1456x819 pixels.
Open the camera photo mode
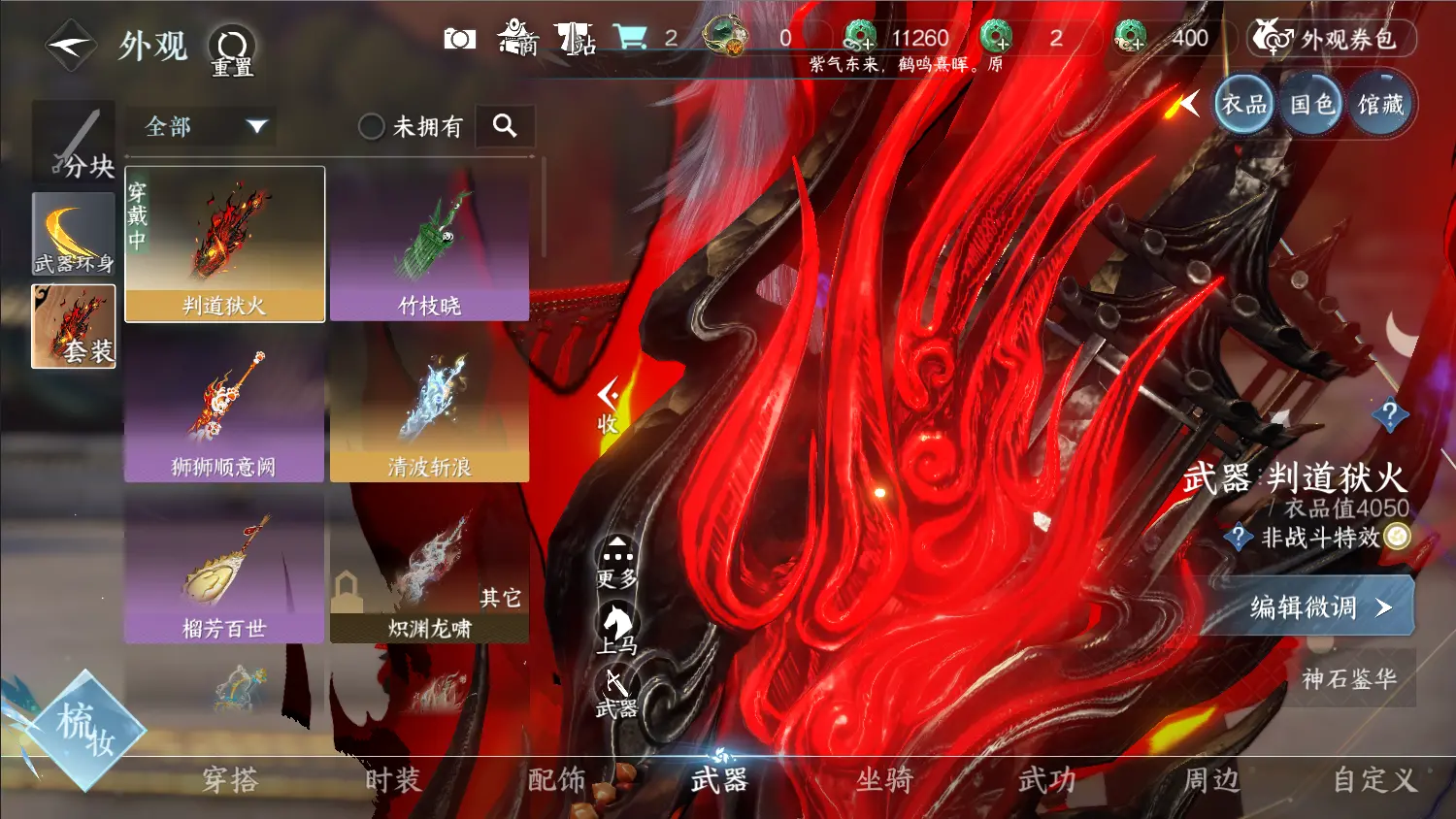click(x=459, y=39)
